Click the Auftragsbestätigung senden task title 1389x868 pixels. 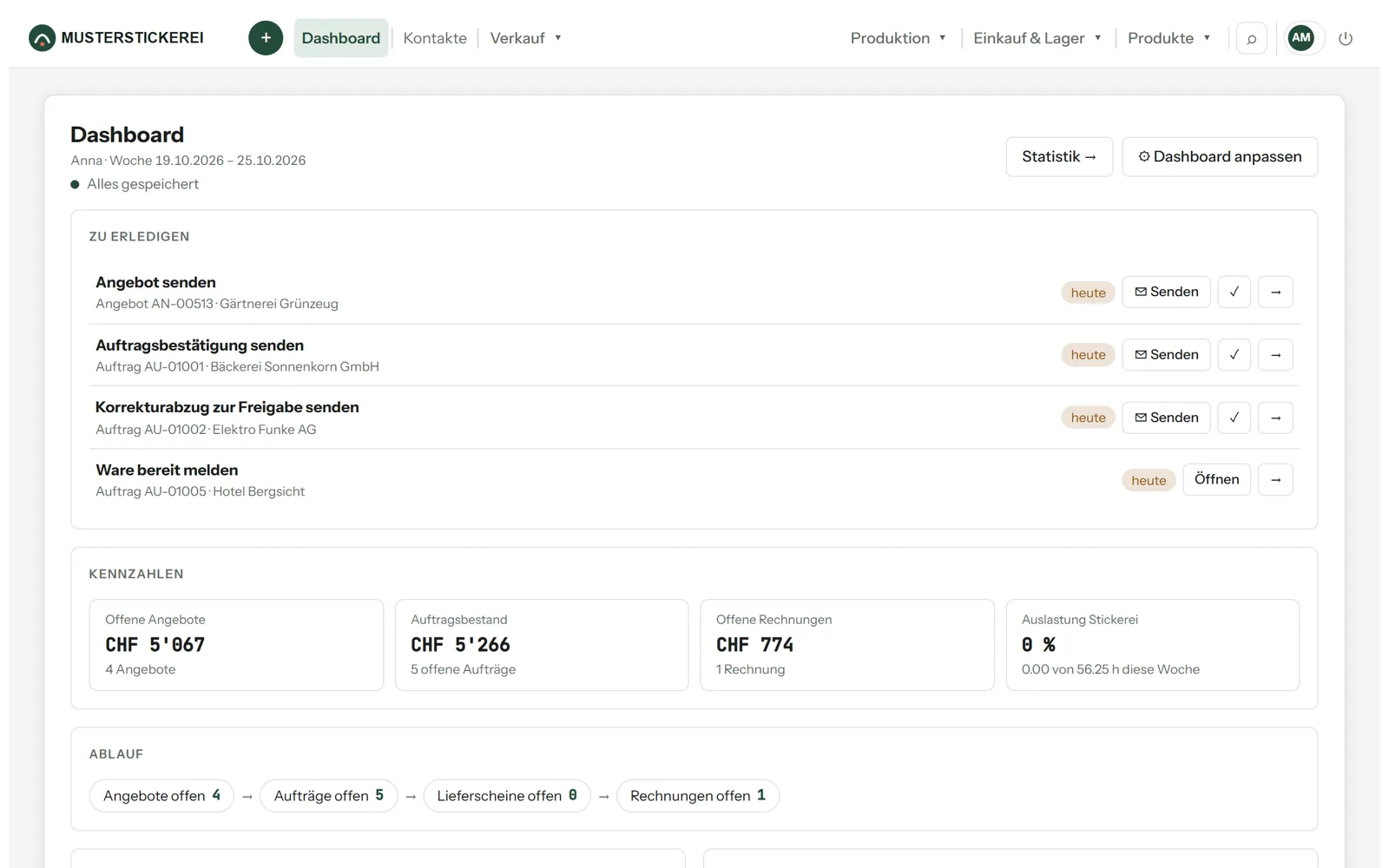(x=200, y=345)
